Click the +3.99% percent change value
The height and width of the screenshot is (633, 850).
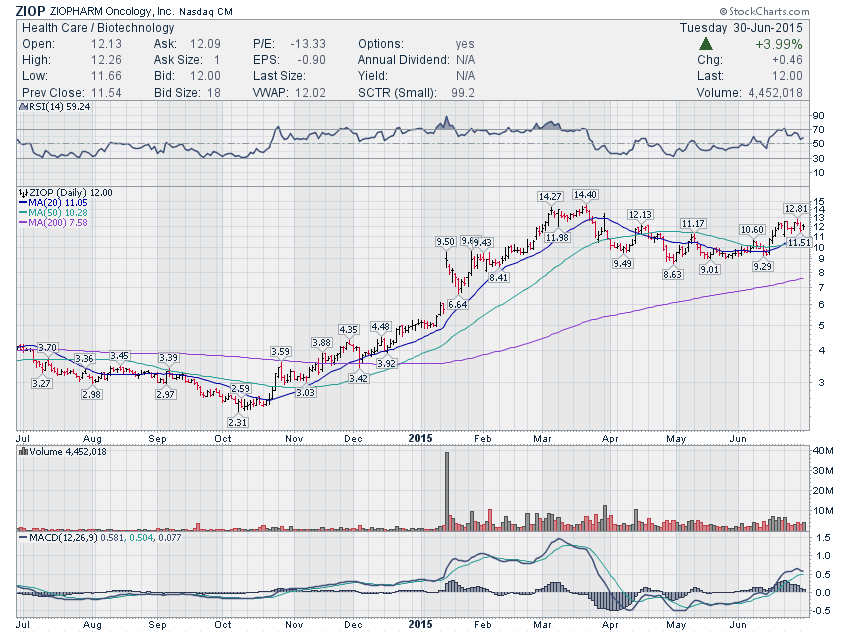pyautogui.click(x=778, y=44)
